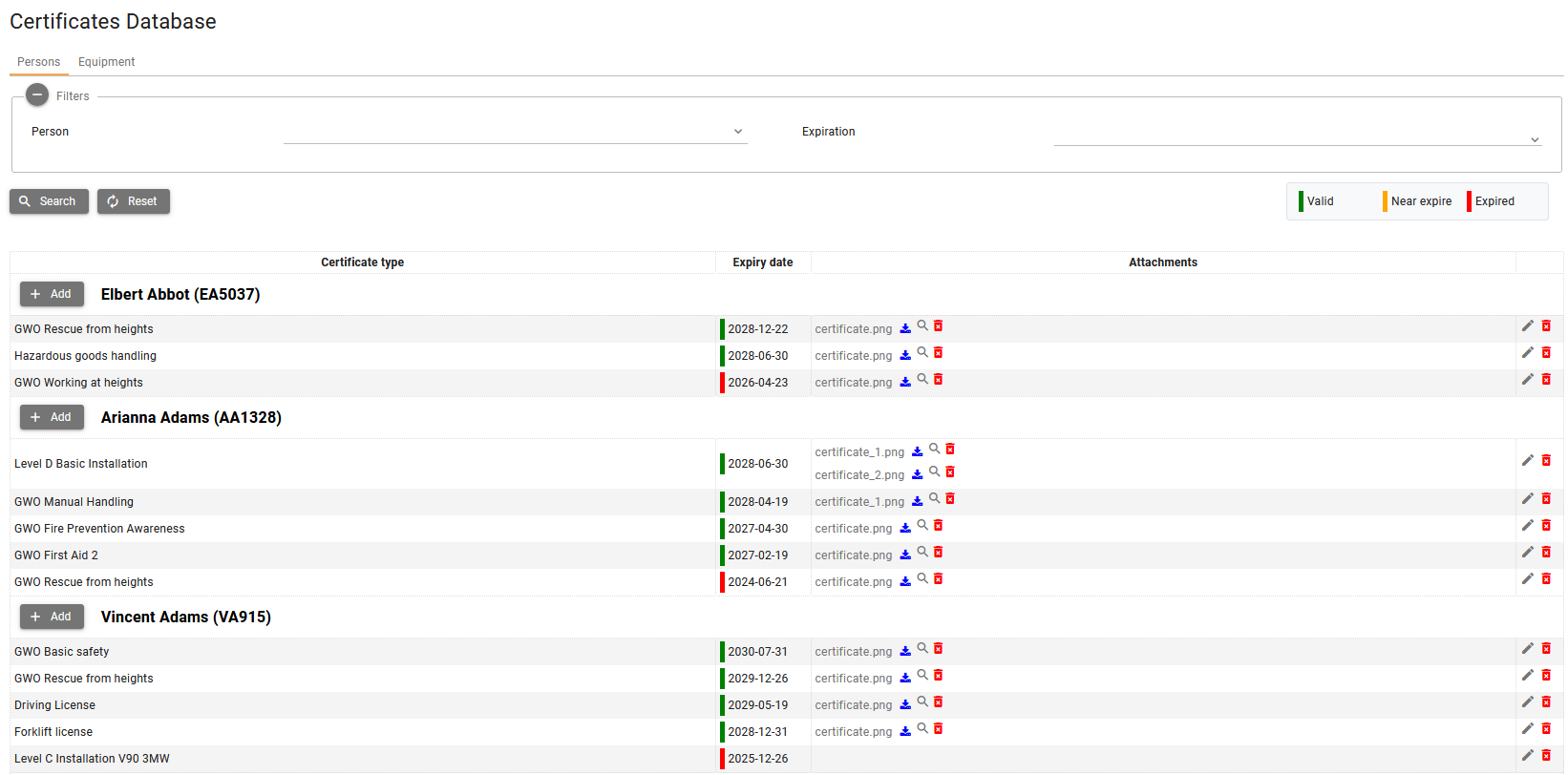Click the Search button
The height and width of the screenshot is (775, 1568).
pyautogui.click(x=49, y=201)
